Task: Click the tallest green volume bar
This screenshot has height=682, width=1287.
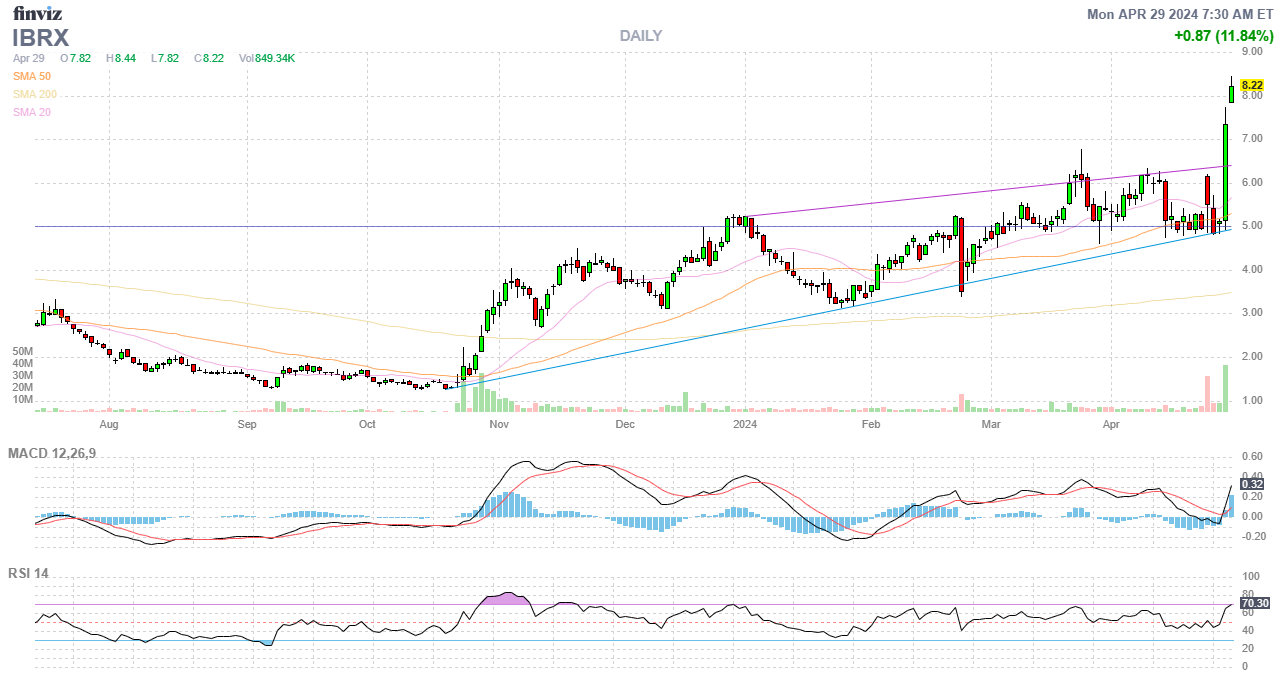Action: pyautogui.click(x=1225, y=389)
